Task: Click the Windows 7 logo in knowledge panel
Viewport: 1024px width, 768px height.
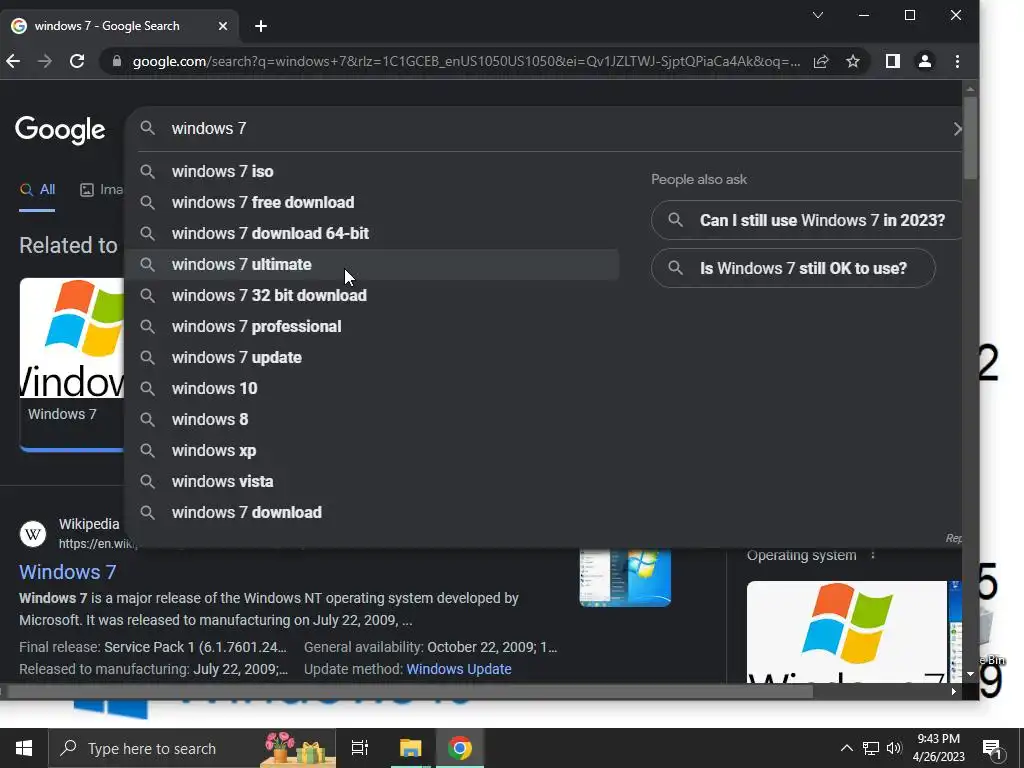Action: pyautogui.click(x=847, y=632)
